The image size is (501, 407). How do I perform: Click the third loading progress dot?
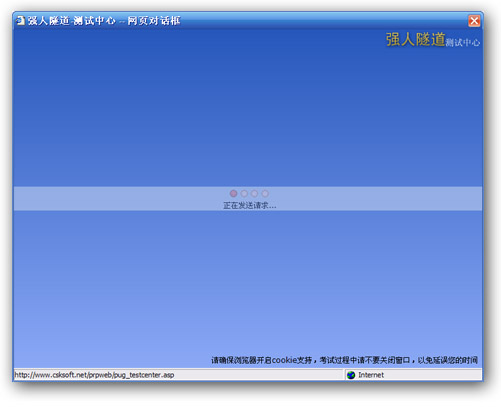point(254,193)
